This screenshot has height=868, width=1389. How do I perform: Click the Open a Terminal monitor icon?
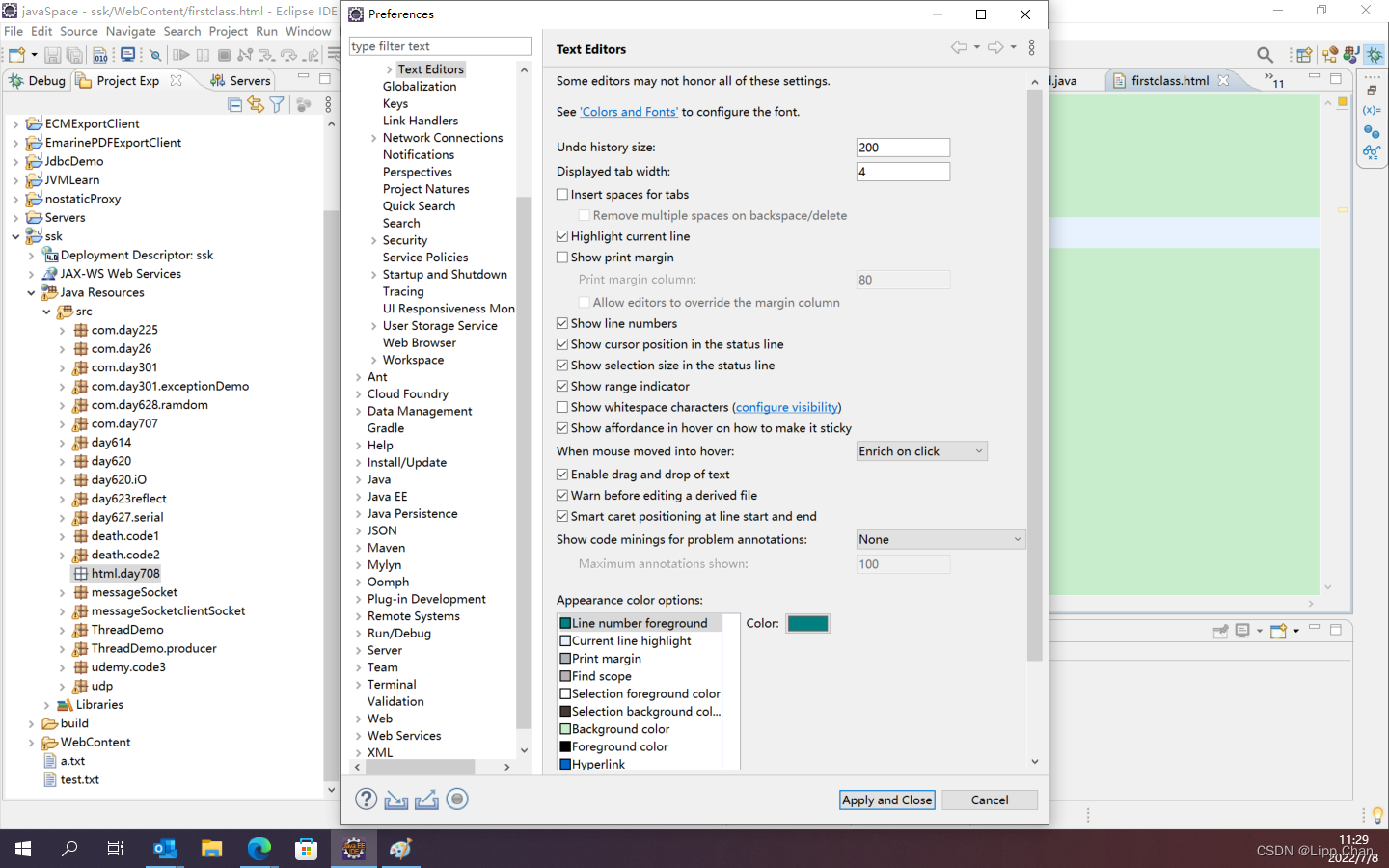[127, 55]
